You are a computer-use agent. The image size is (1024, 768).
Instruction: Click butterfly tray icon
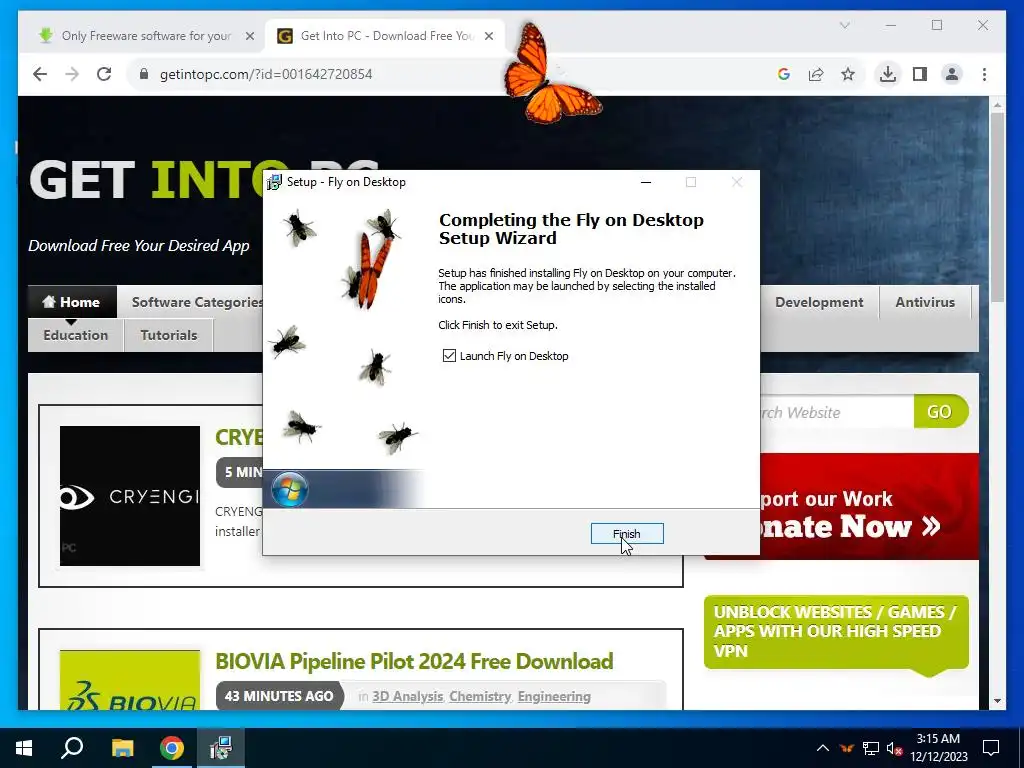click(846, 748)
